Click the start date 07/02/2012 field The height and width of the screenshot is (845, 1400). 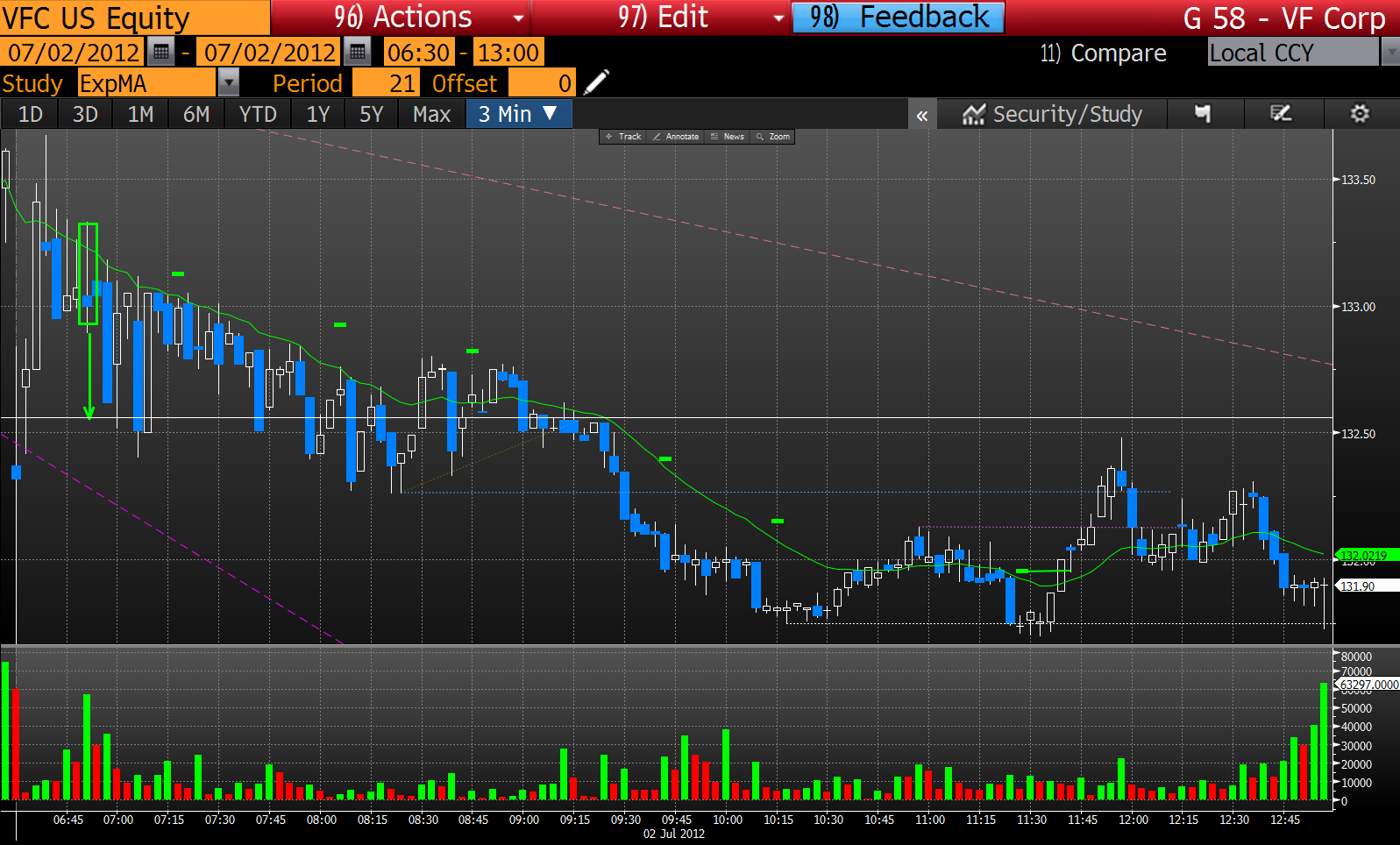[x=74, y=53]
